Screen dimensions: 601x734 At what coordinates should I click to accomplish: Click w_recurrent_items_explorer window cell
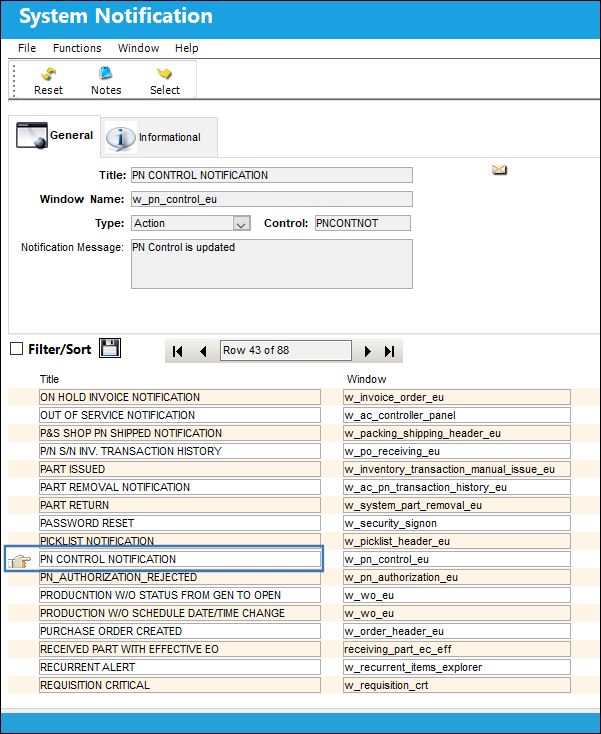(x=457, y=668)
